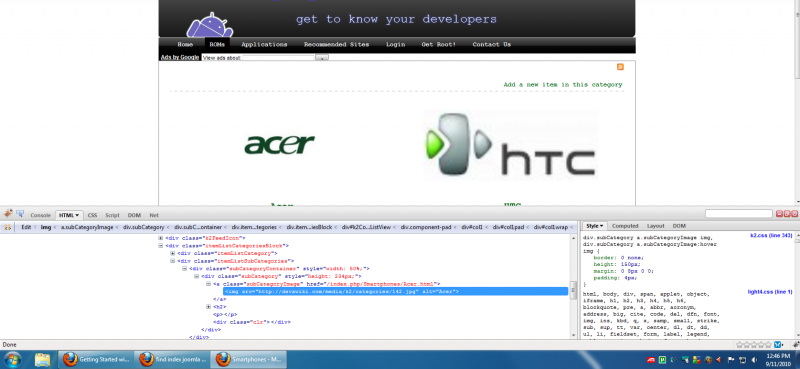Open the HTML tab dropdown arrow
Viewport: 800px width, 369px height.
(x=77, y=215)
